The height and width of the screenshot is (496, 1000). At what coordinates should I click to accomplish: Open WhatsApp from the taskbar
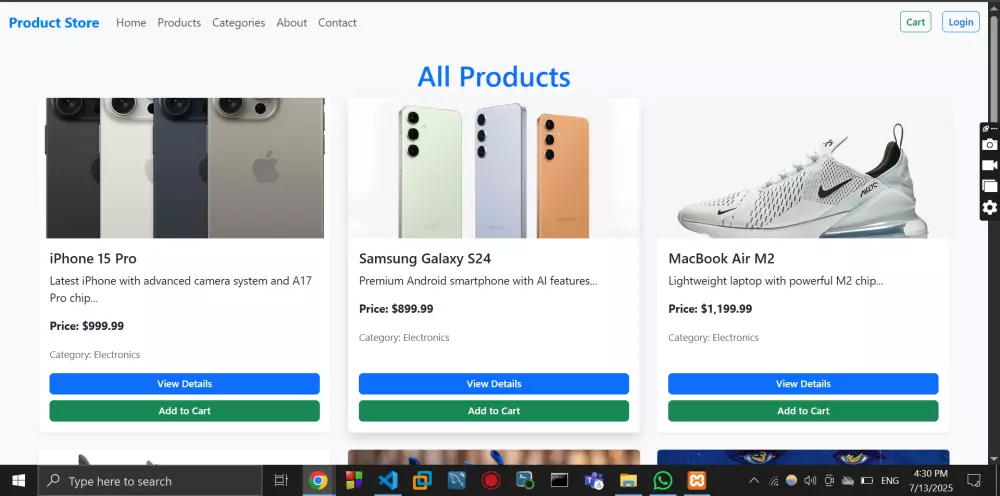(x=662, y=481)
